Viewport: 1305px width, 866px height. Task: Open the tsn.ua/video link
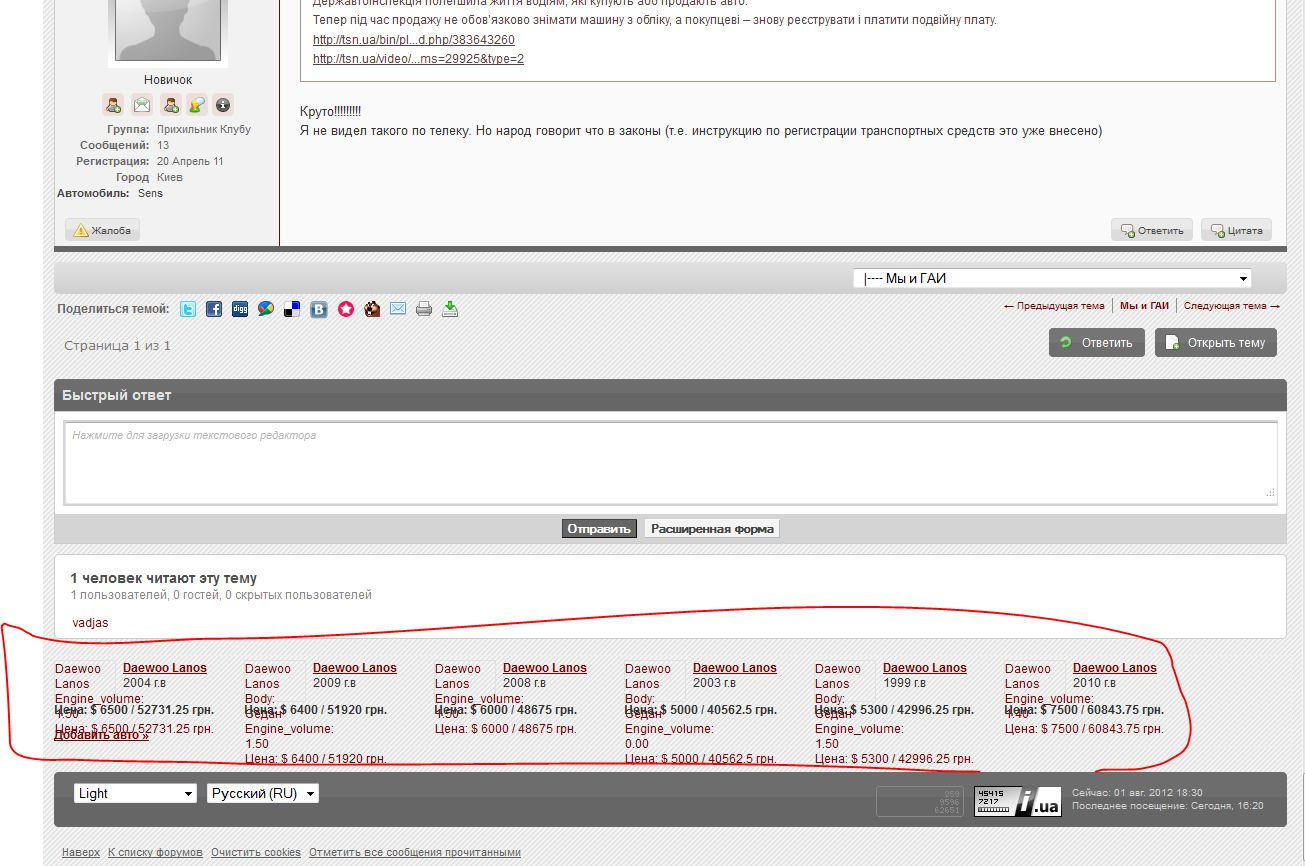click(418, 59)
